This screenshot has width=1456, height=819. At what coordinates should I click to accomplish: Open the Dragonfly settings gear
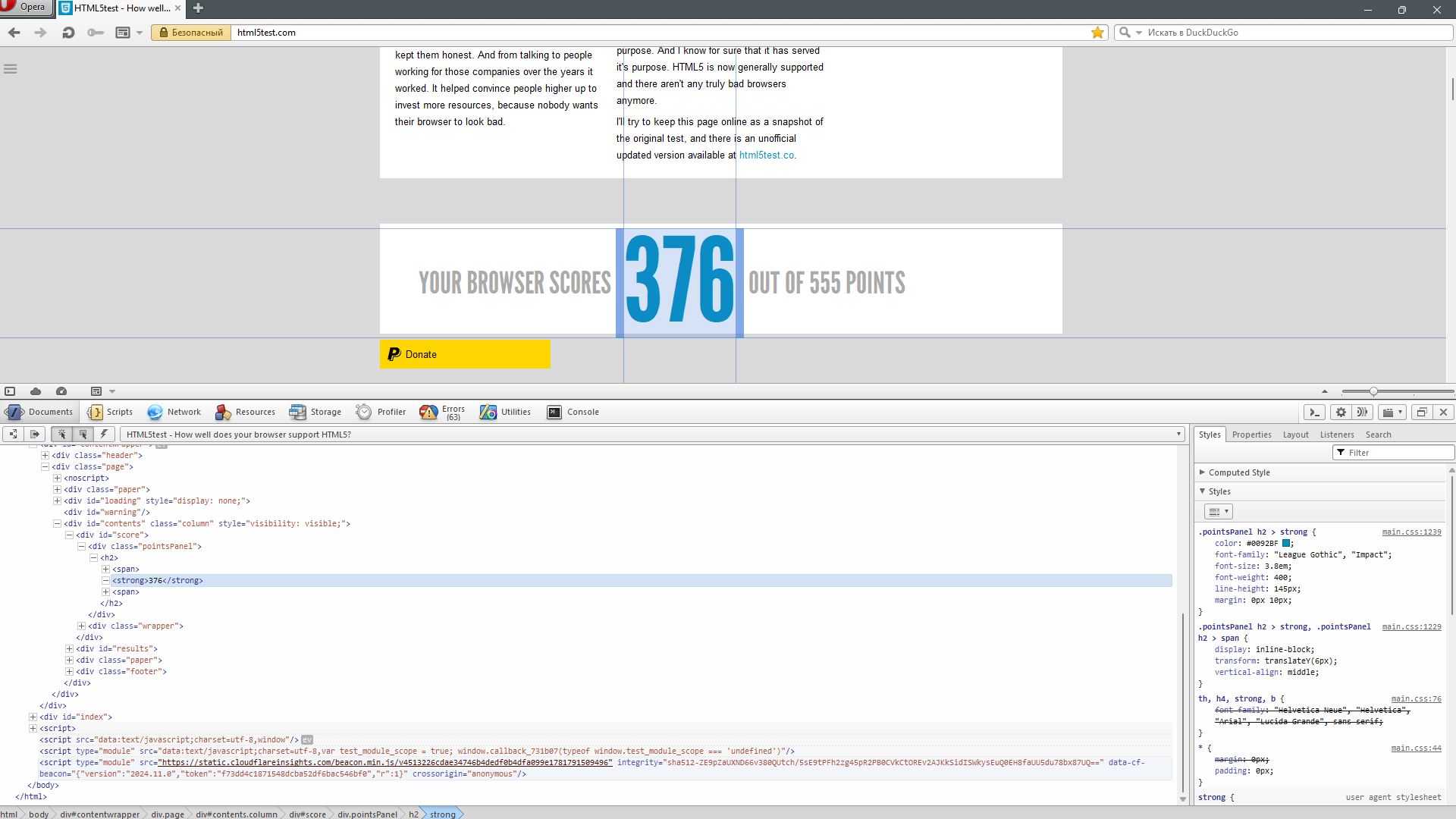[1341, 412]
